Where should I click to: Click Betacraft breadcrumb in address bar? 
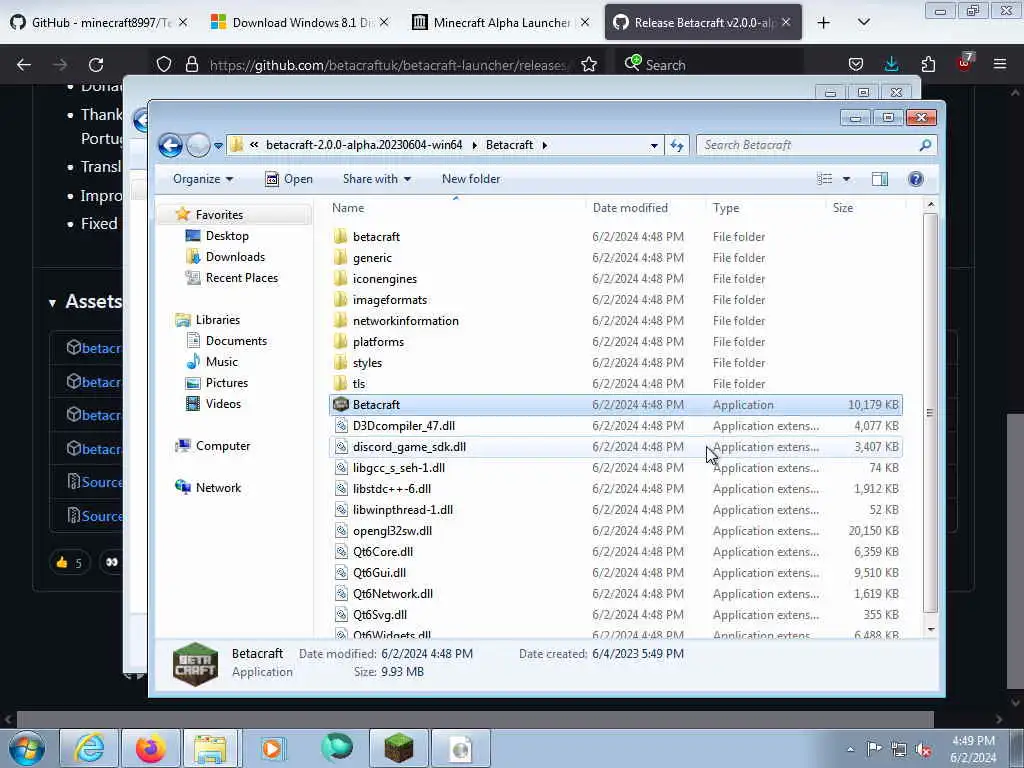pyautogui.click(x=509, y=145)
